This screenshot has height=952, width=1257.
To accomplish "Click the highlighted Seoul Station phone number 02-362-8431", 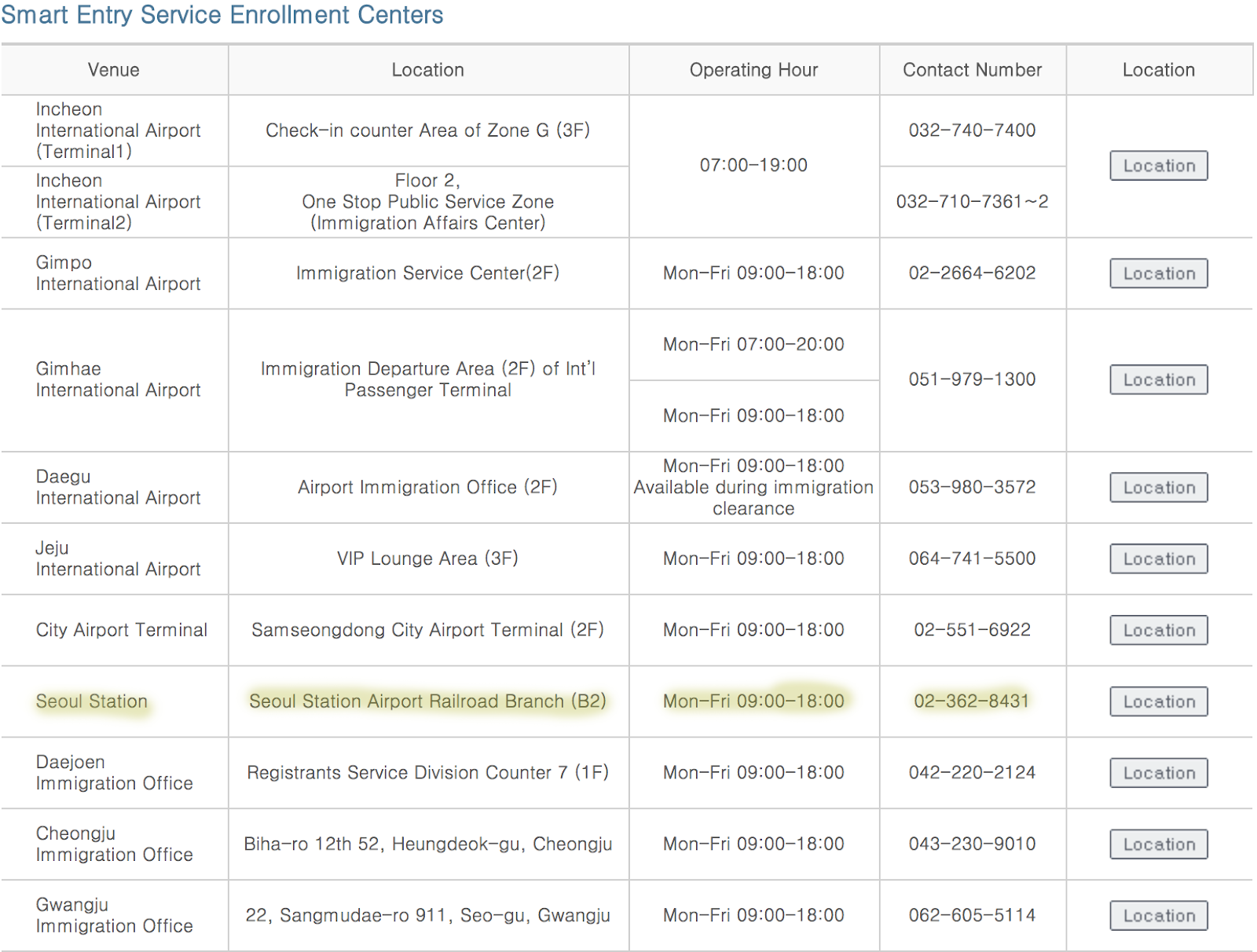I will 972,701.
